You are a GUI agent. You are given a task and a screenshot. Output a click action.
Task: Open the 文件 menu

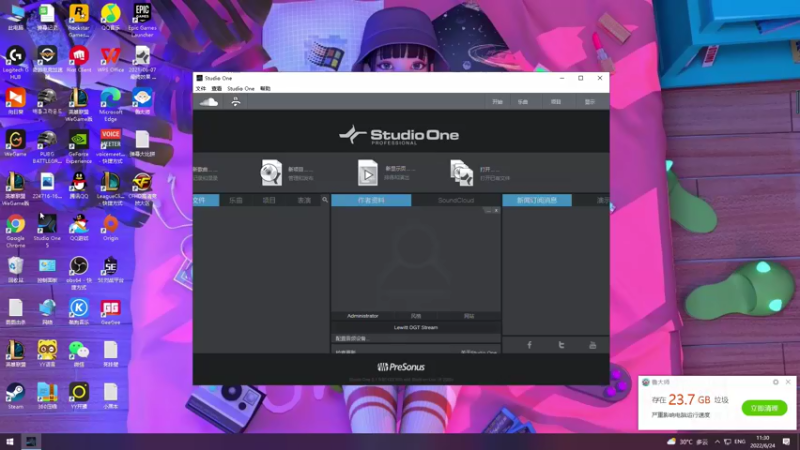pos(201,89)
